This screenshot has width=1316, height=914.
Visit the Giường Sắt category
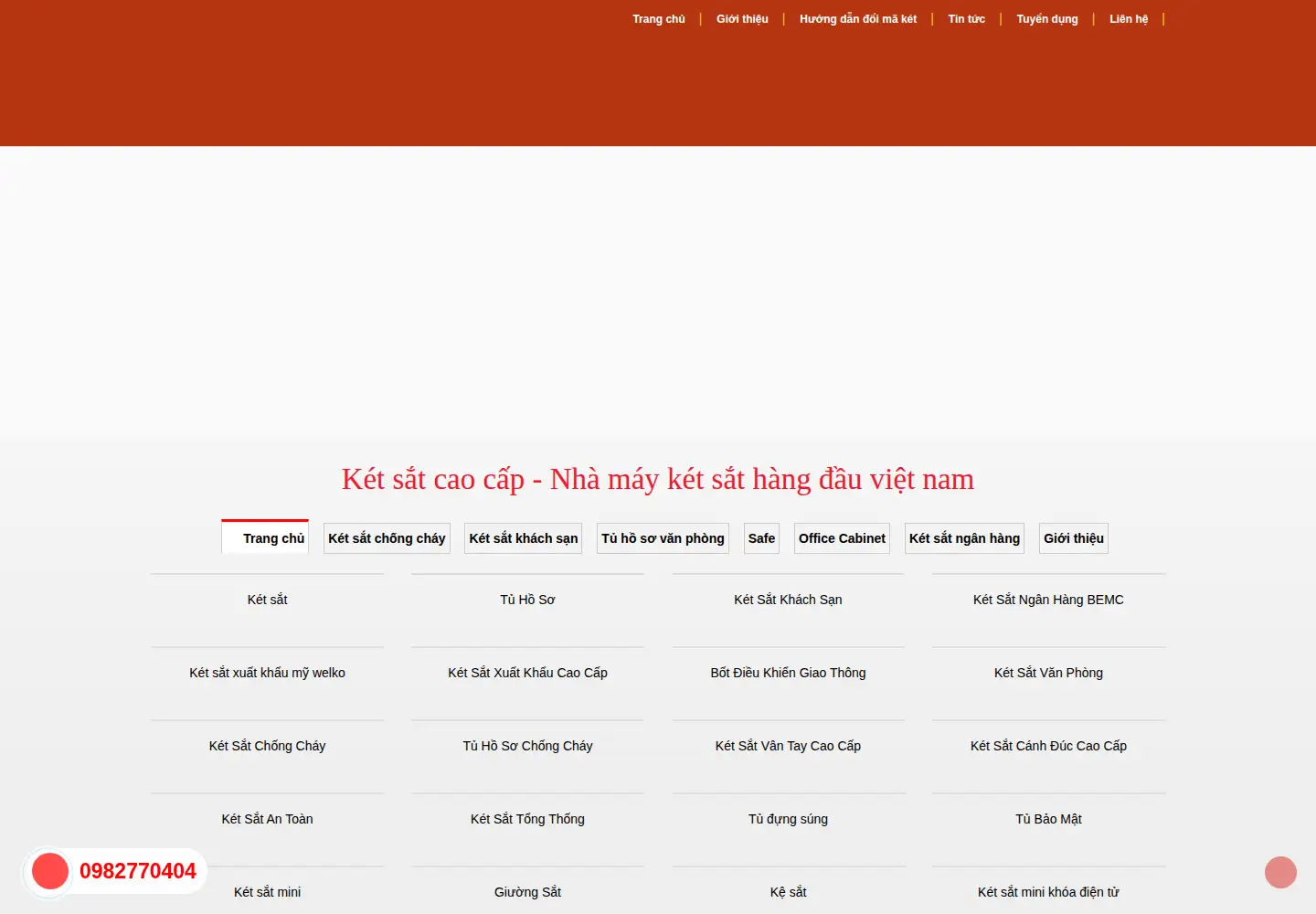coord(527,892)
